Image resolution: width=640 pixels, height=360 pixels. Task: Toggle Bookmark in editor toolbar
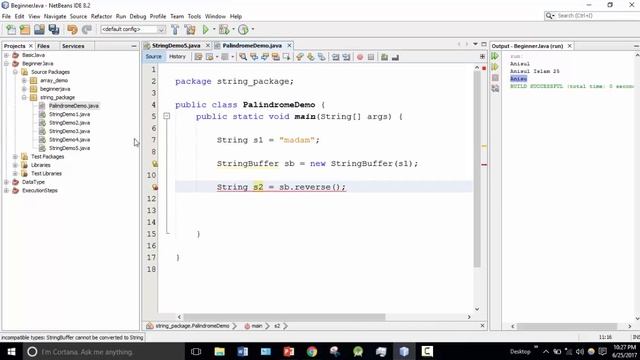(322, 57)
